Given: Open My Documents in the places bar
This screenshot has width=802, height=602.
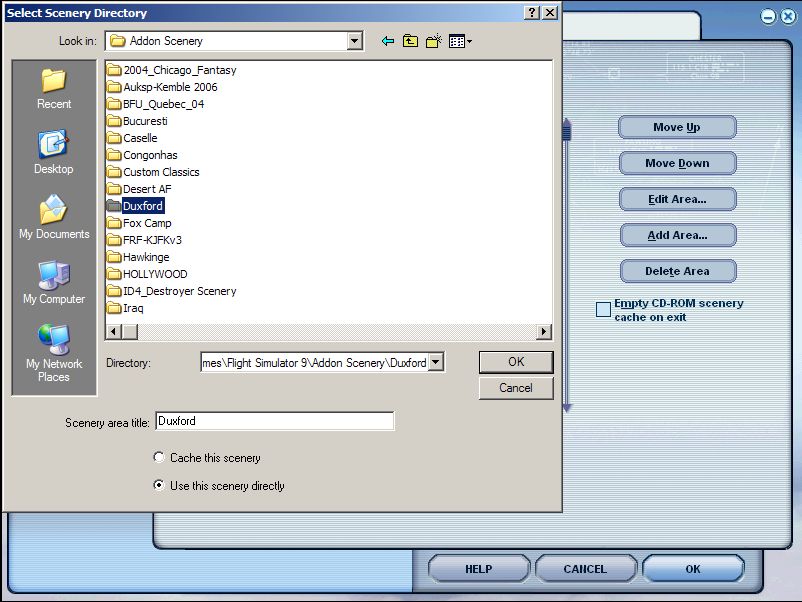Looking at the screenshot, I should coord(54,218).
